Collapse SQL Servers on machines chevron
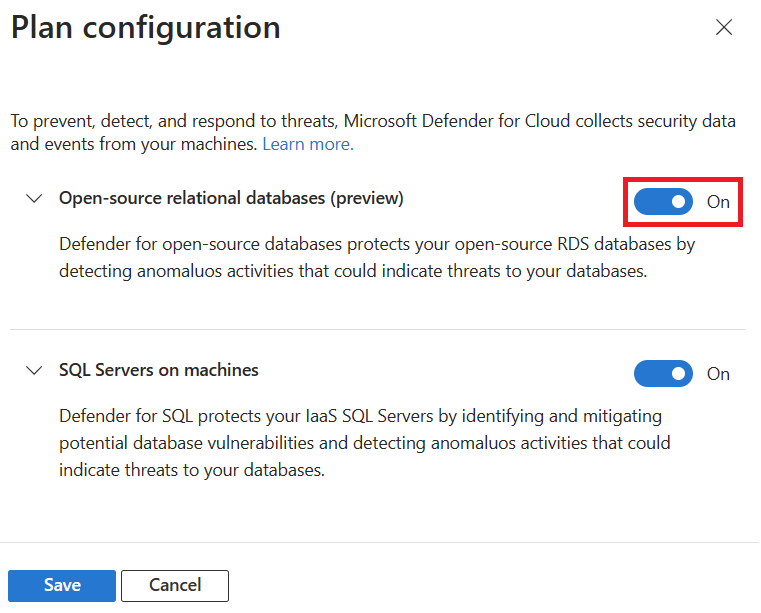761x613 pixels. [34, 370]
